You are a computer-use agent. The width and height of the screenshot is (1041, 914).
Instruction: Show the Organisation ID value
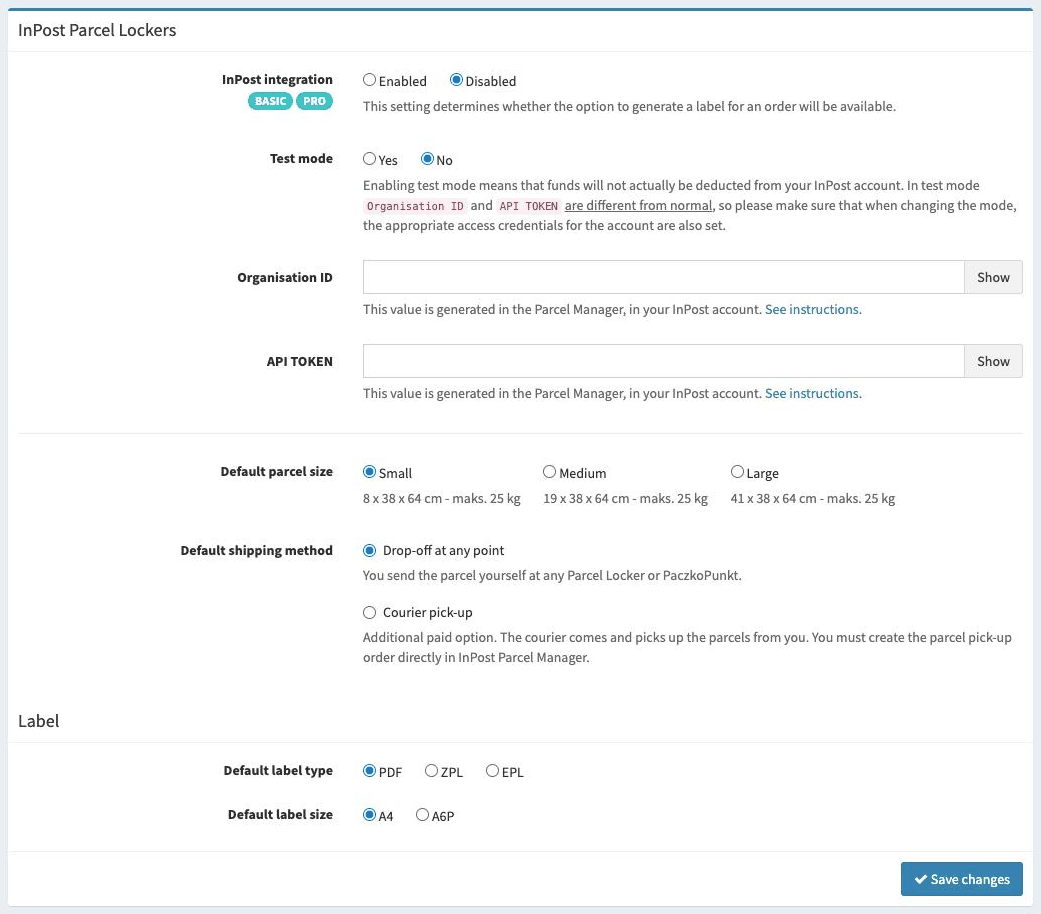993,277
